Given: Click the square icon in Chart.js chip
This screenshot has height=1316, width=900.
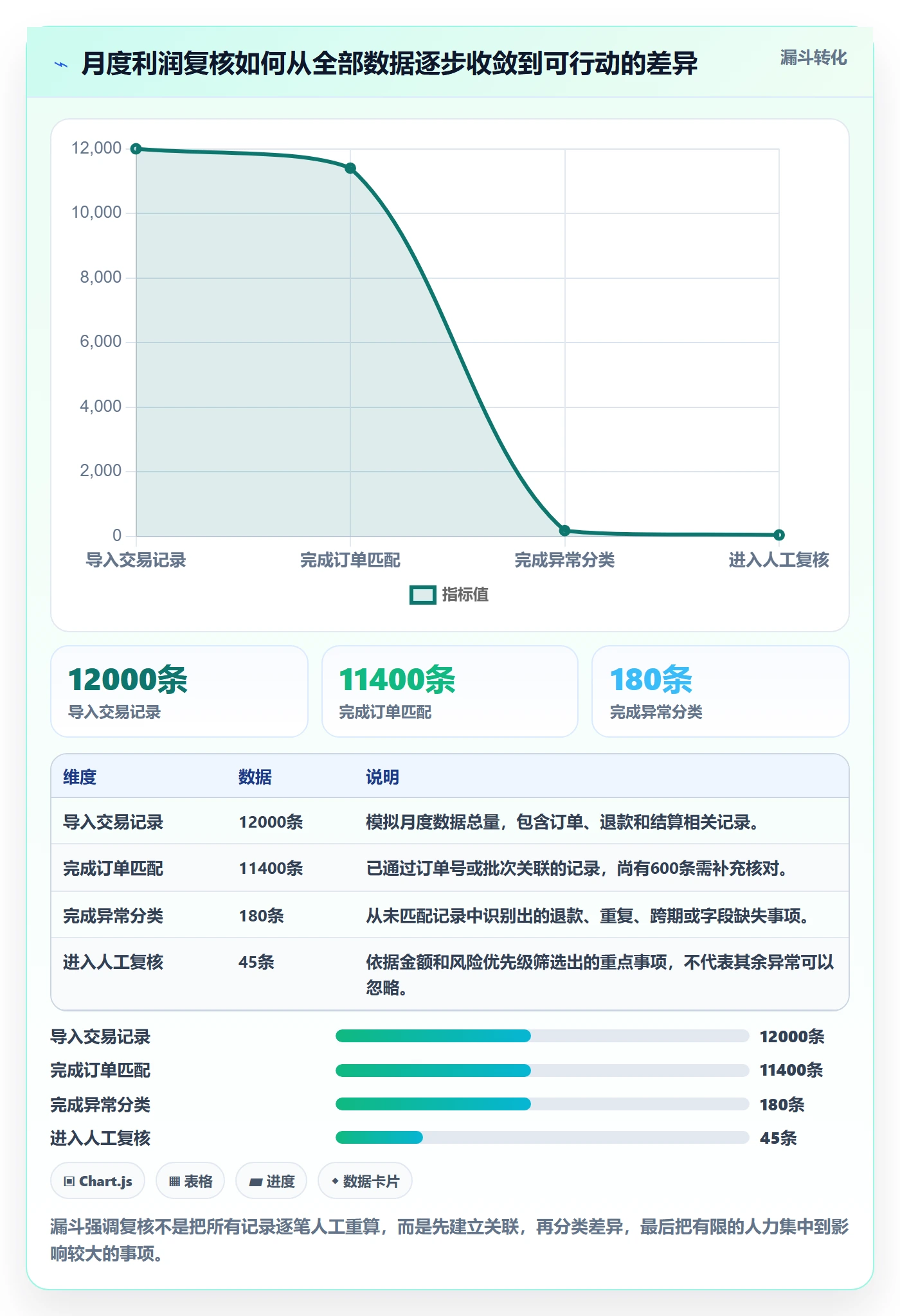Looking at the screenshot, I should 69,1181.
